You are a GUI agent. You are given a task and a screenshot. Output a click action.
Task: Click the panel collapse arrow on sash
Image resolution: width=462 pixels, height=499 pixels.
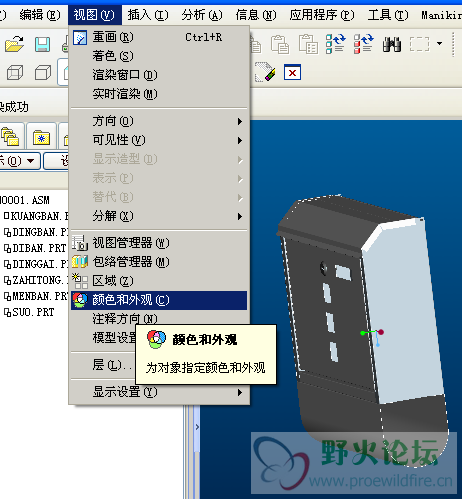click(x=197, y=427)
